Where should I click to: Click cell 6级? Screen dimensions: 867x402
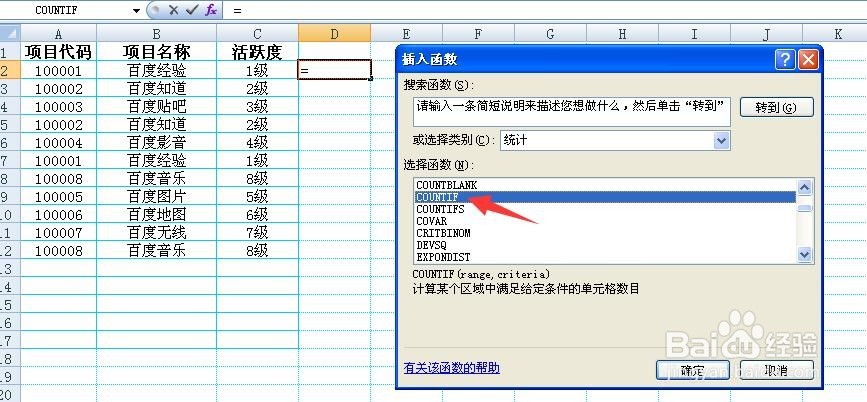257,215
